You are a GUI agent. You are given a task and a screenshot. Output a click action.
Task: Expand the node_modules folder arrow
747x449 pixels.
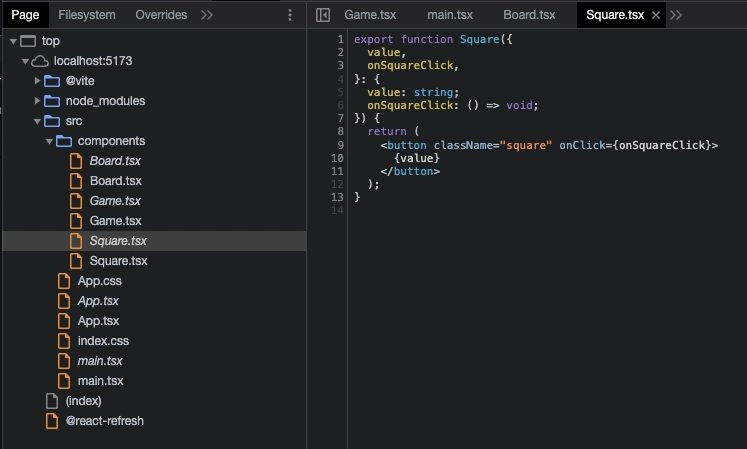pyautogui.click(x=38, y=101)
